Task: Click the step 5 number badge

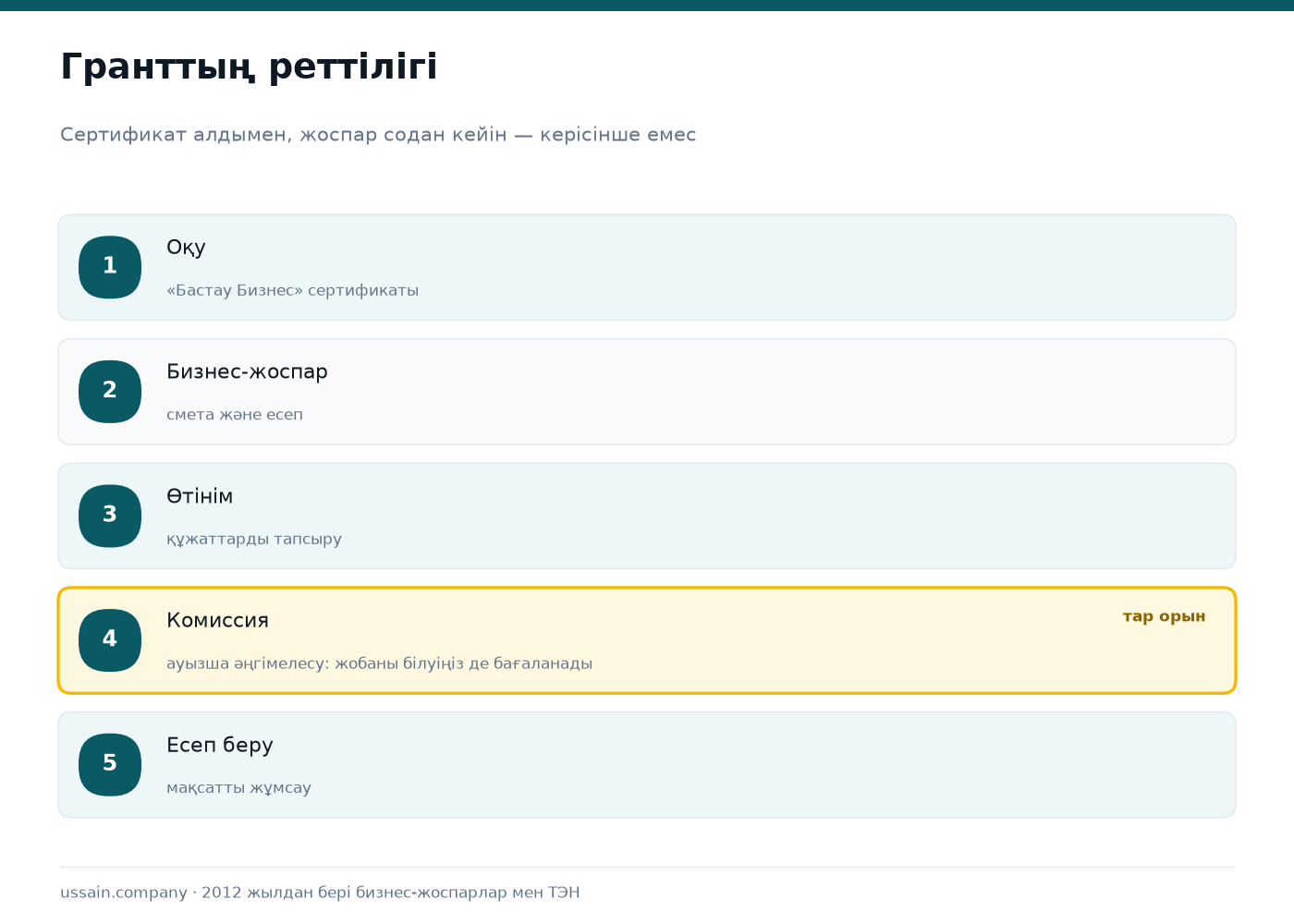Action: tap(110, 765)
